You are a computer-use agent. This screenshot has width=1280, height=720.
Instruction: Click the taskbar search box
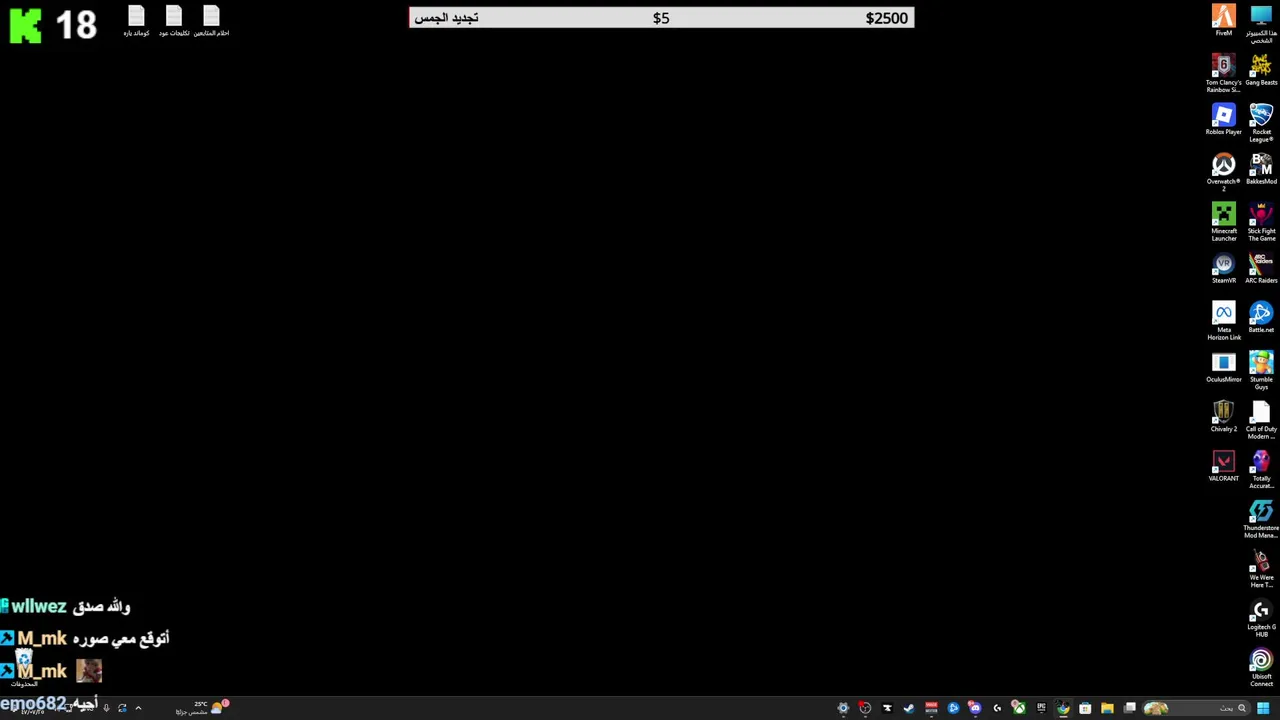1196,708
